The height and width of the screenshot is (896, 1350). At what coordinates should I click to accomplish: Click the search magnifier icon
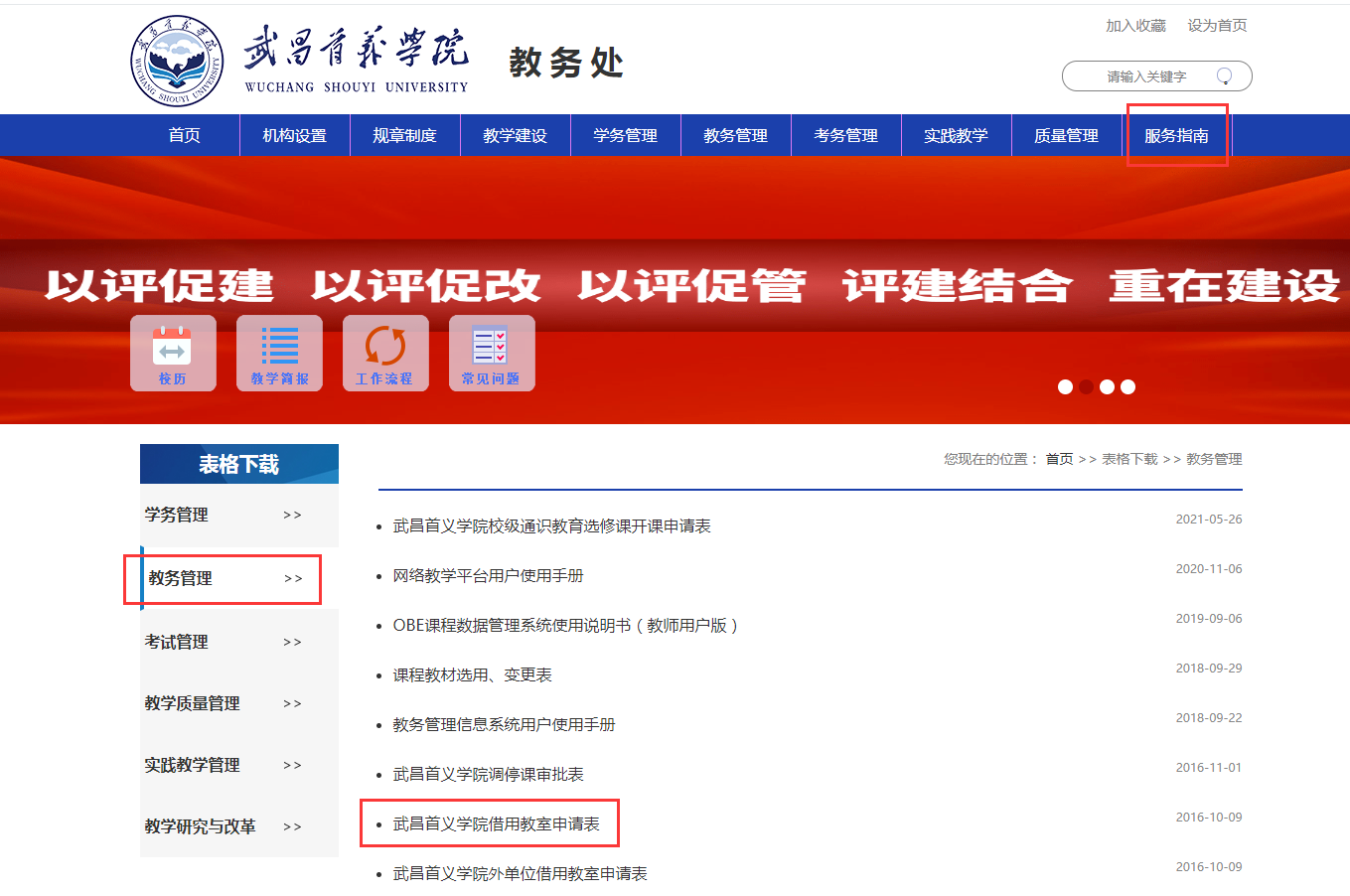(1224, 76)
